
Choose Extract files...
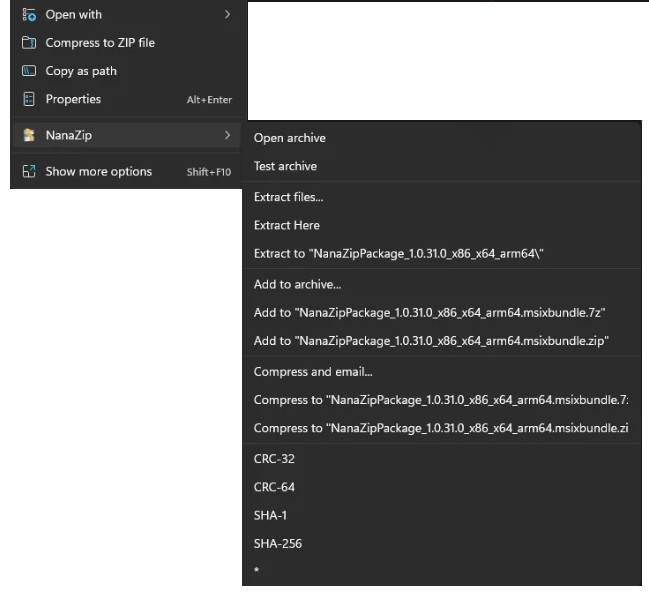442,197
